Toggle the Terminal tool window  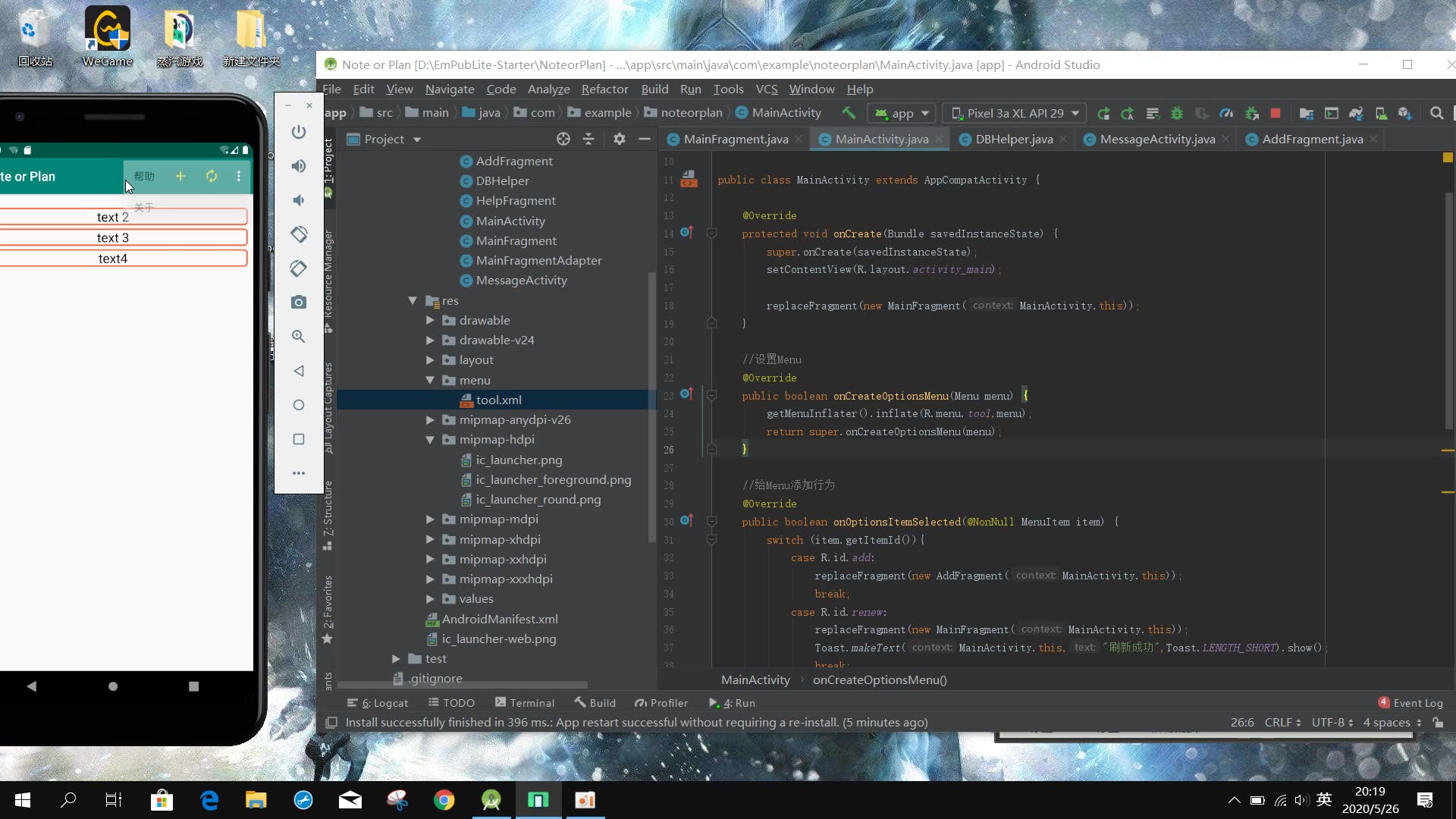[x=525, y=703]
